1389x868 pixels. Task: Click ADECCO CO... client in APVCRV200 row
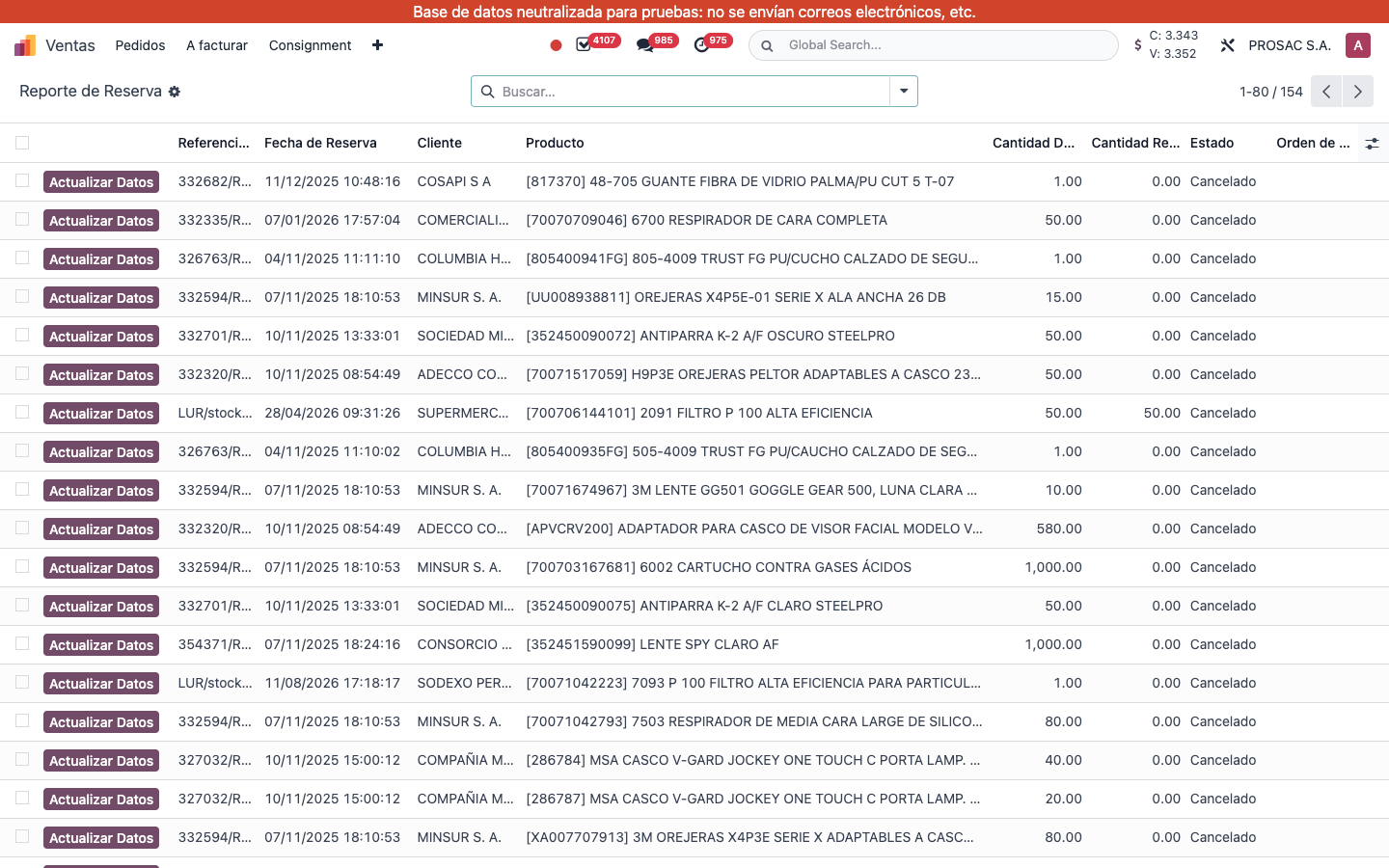pos(462,529)
